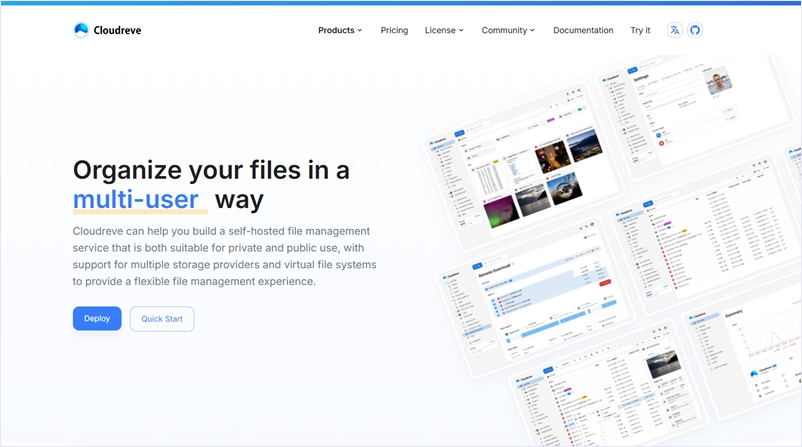
Task: Open the language translation switcher
Action: pos(675,30)
